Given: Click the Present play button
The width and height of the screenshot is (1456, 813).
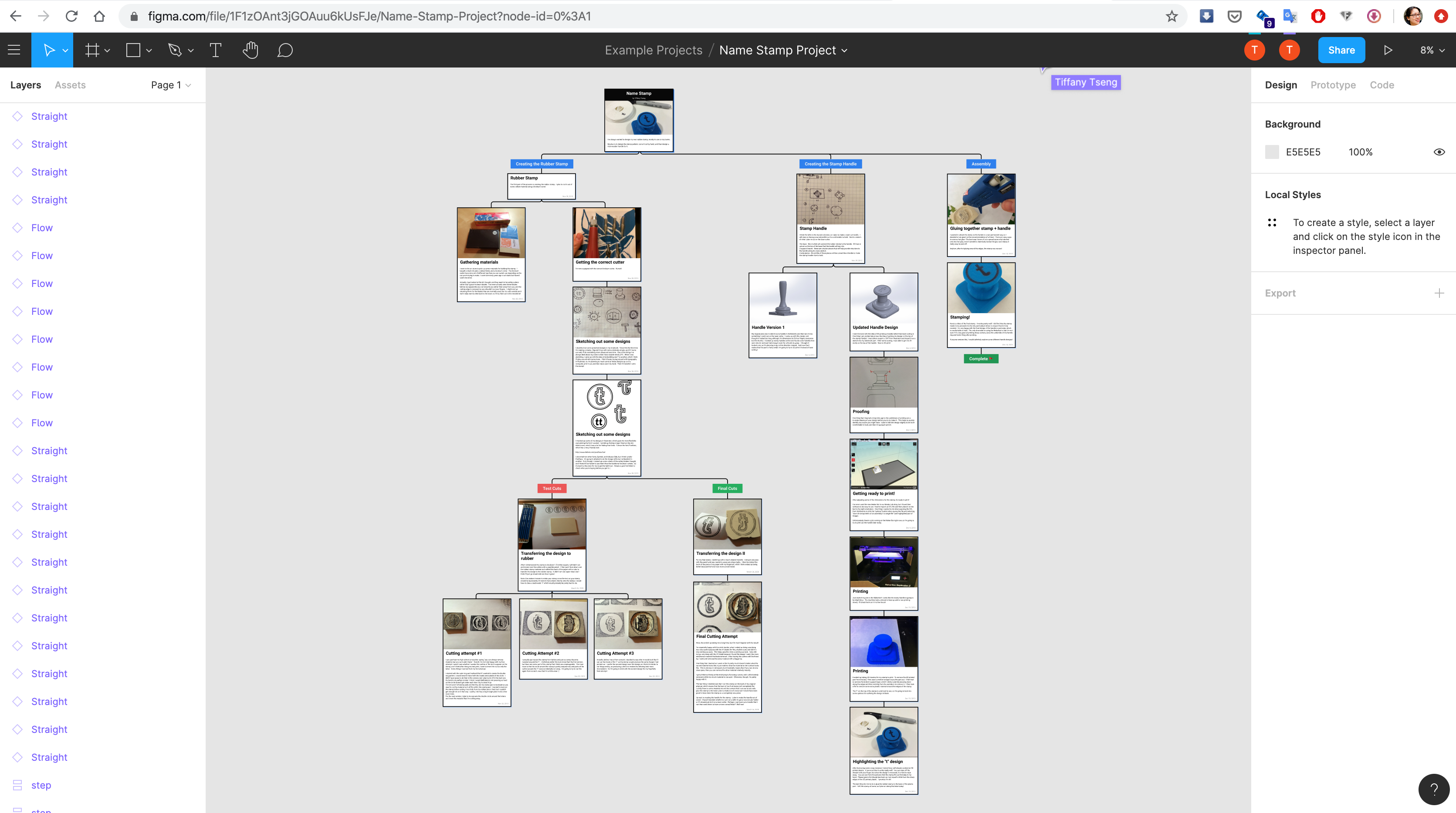Looking at the screenshot, I should point(1388,50).
